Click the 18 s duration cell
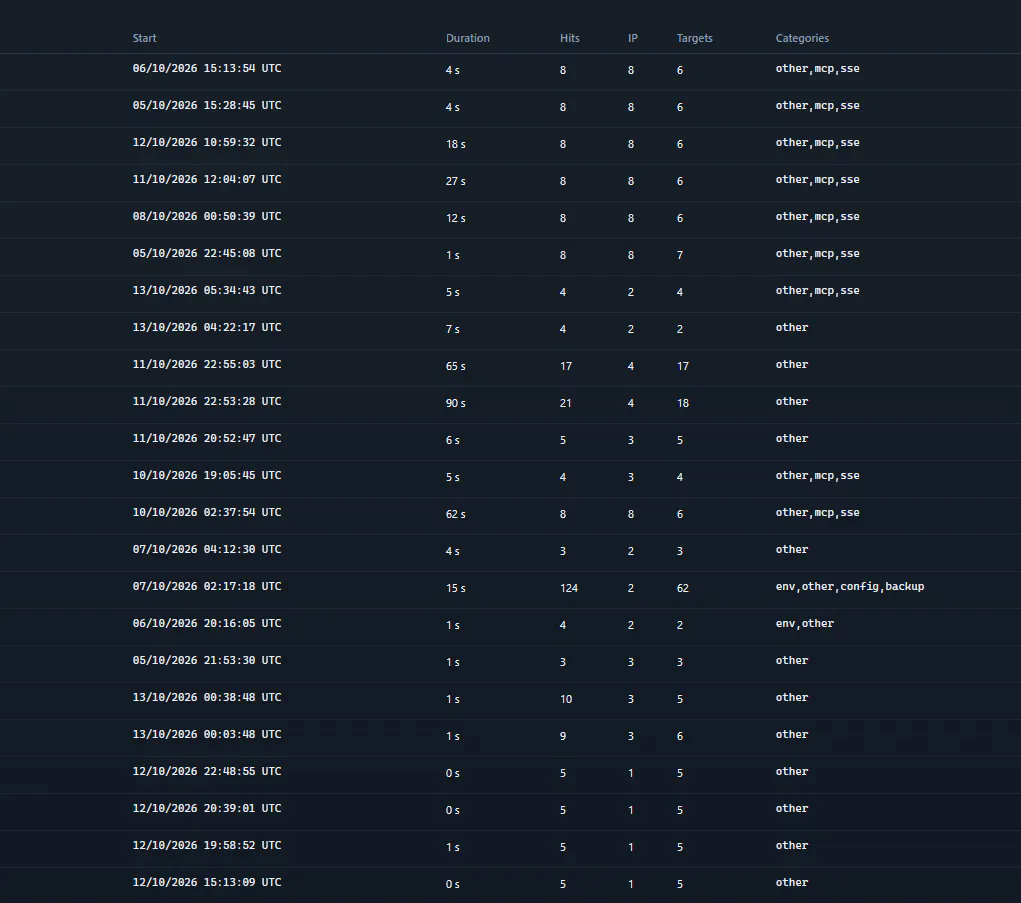The image size is (1021, 903). [456, 145]
